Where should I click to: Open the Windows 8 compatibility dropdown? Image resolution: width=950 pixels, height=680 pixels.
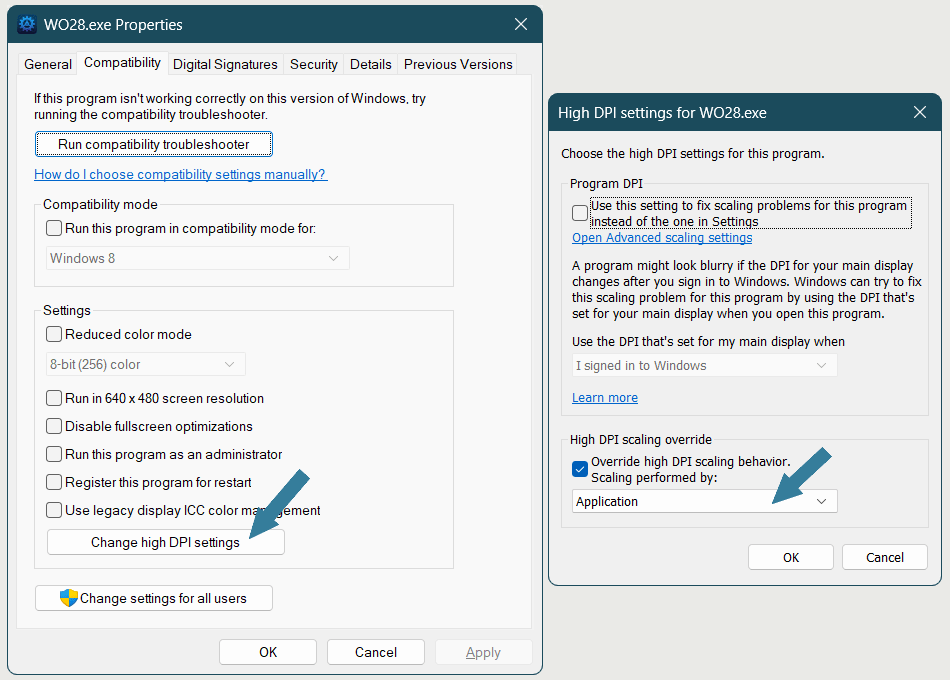199,258
